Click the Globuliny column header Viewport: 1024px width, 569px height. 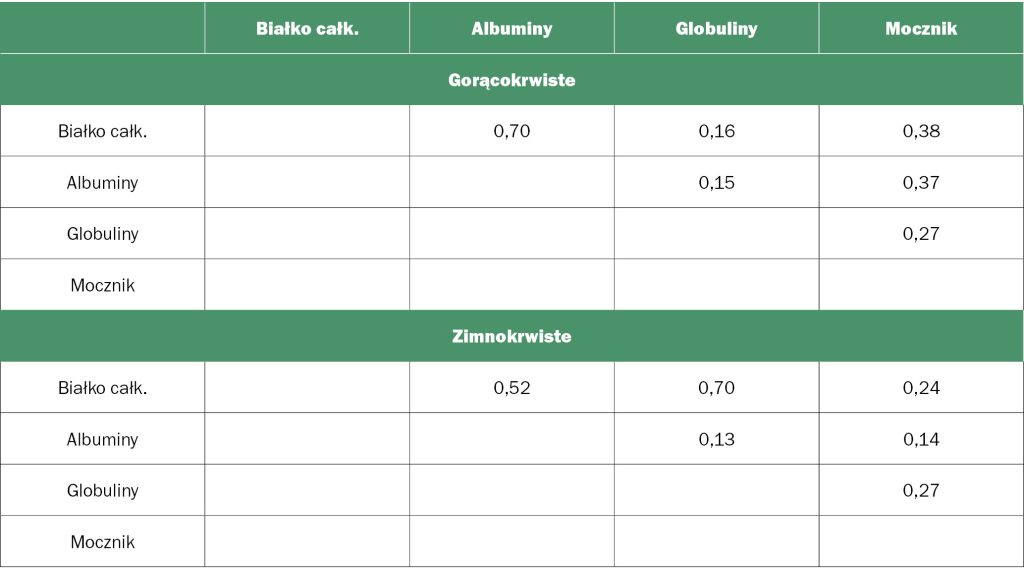716,28
